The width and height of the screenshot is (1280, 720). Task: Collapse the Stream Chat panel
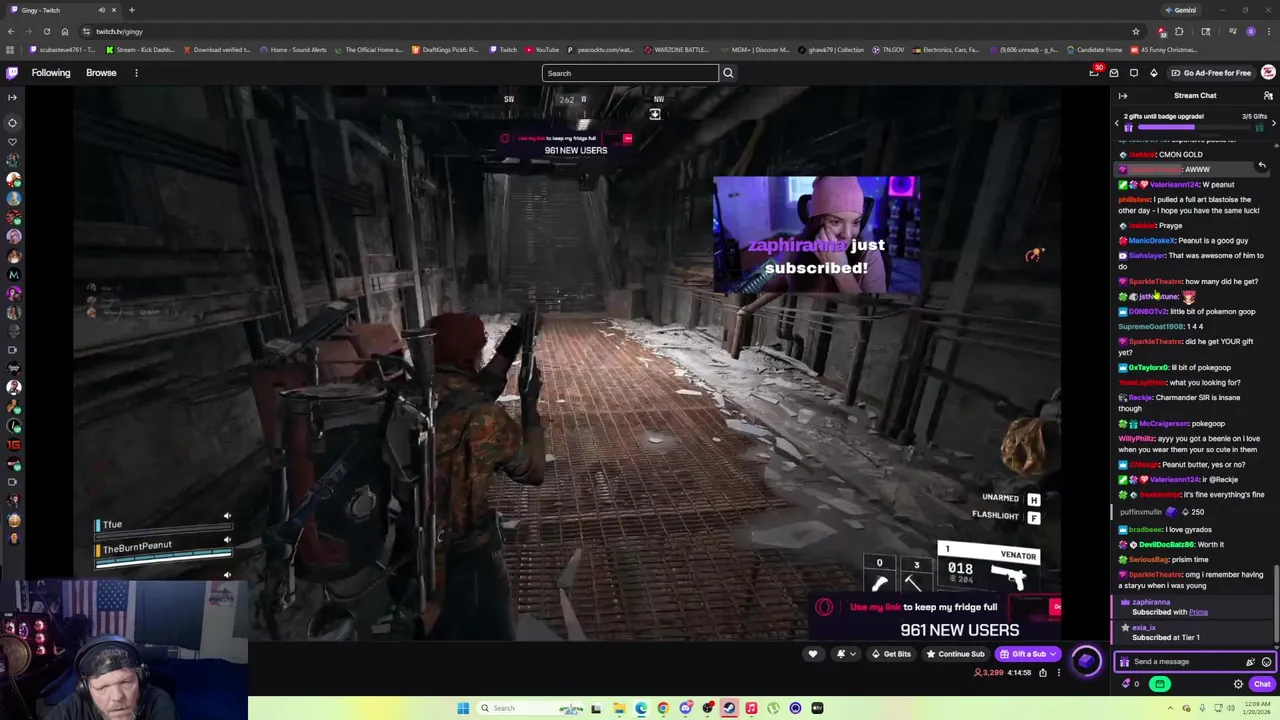coord(1123,96)
